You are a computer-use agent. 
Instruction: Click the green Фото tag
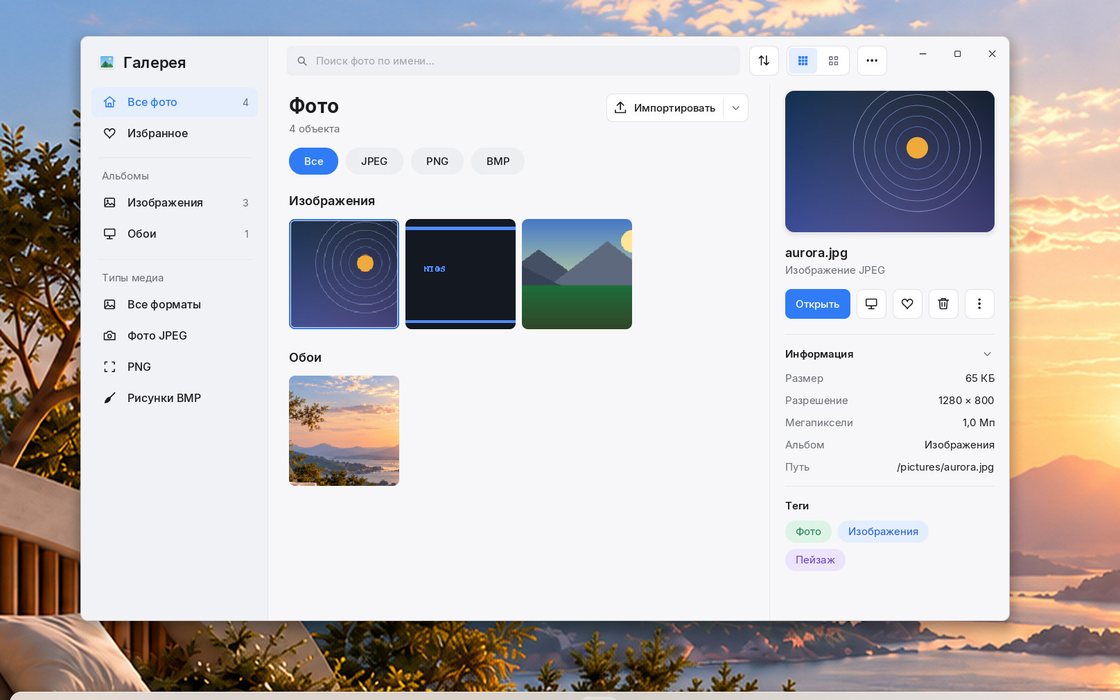tap(808, 531)
